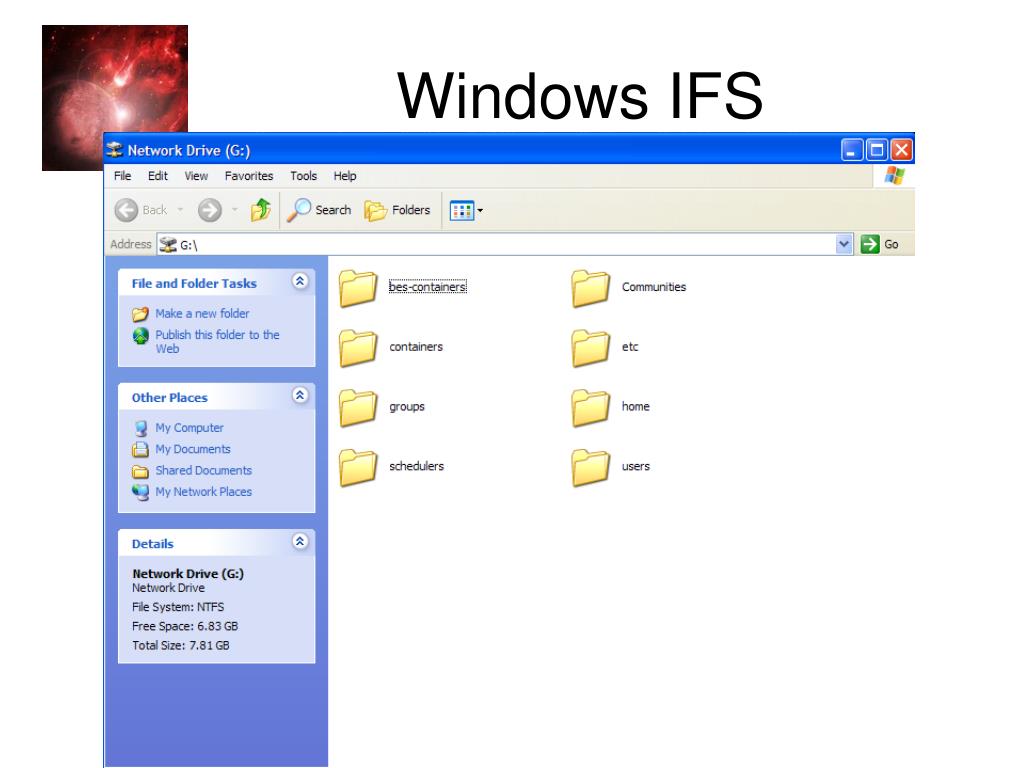Open the Forward history dropdown arrow

pyautogui.click(x=234, y=210)
